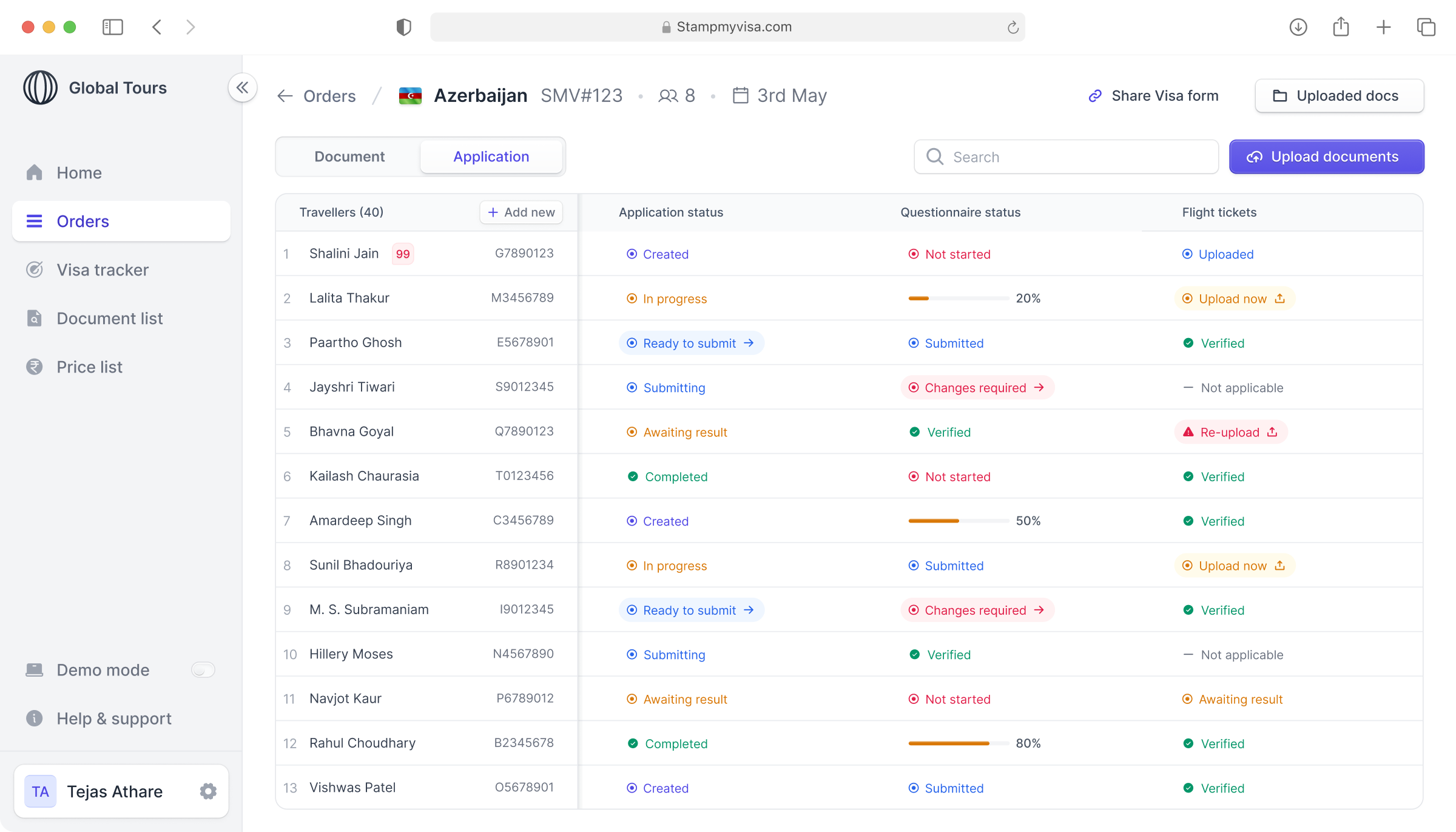Toggle the Demo mode switch
Image resolution: width=1456 pixels, height=832 pixels.
[203, 670]
